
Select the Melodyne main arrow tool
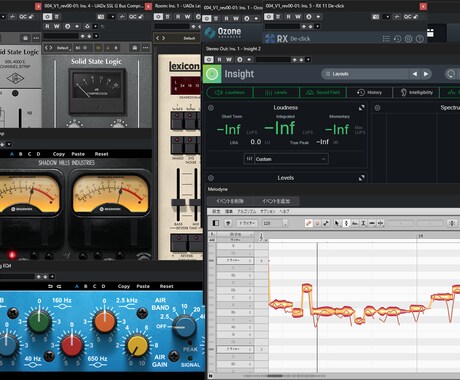(x=337, y=223)
